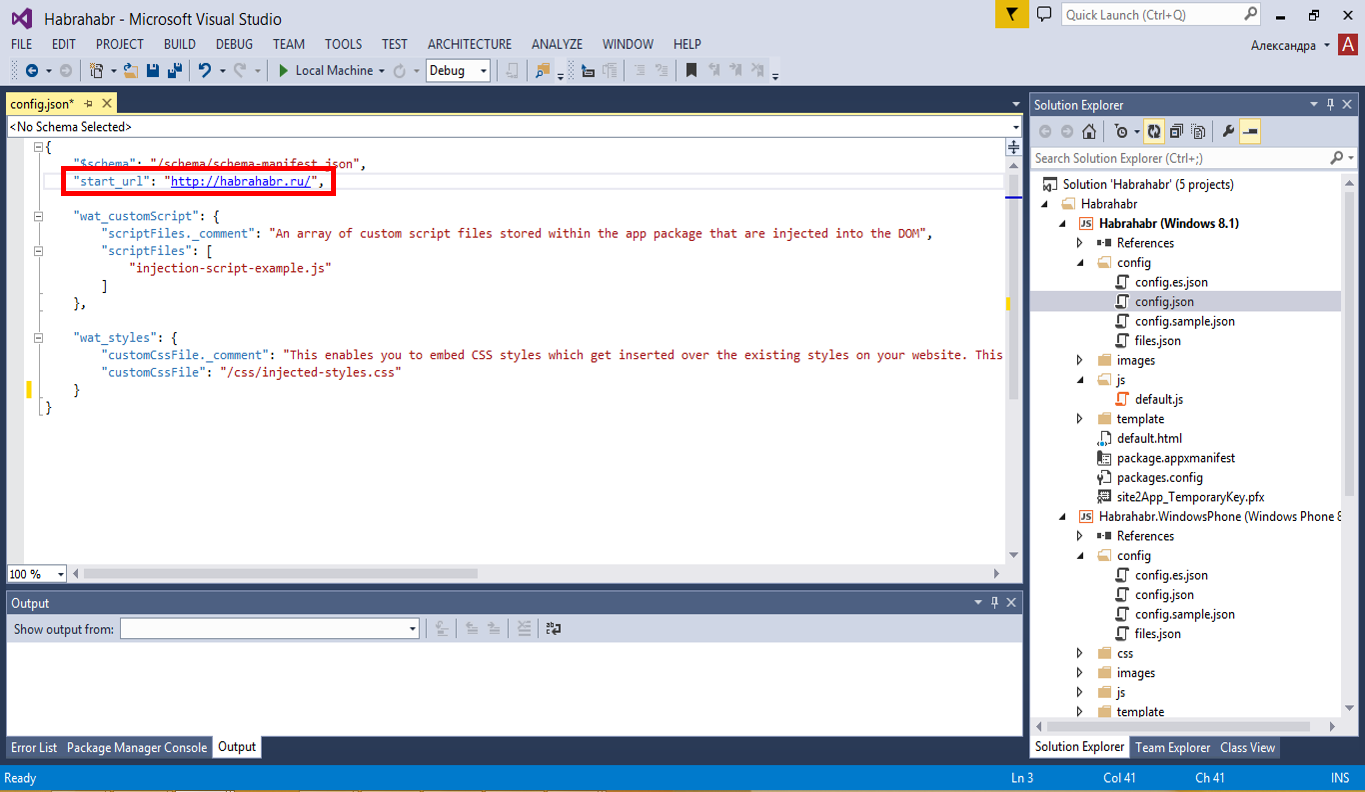Click the editor horizontal scrollbar thumb

[x=280, y=574]
